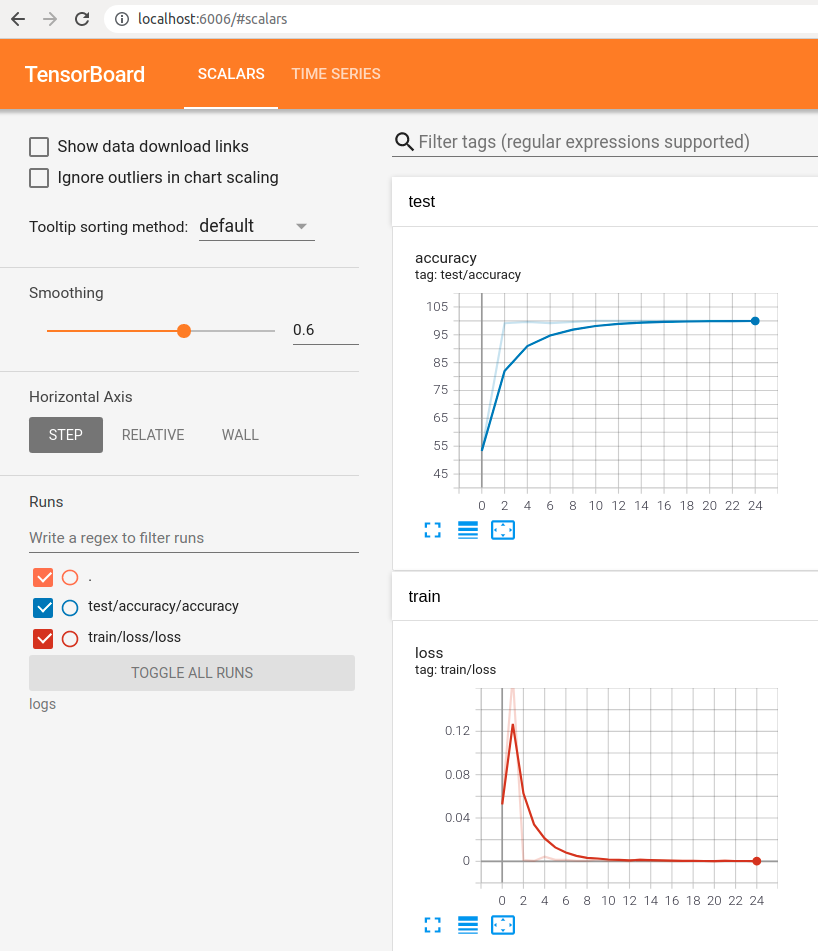The width and height of the screenshot is (818, 951).
Task: Fit domain to data on accuracy chart
Action: (x=503, y=530)
